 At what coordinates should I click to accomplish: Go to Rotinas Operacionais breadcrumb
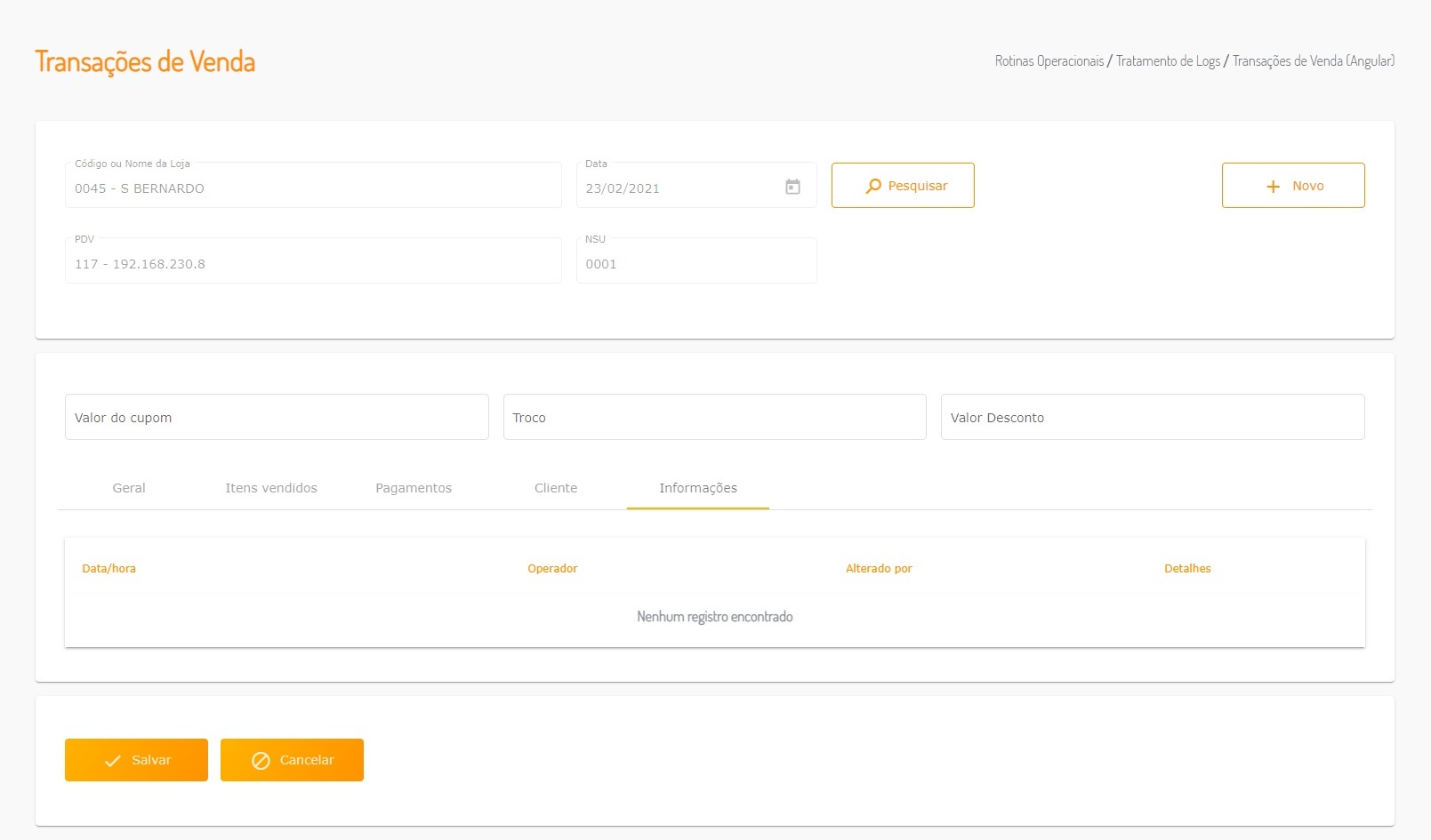pos(1049,61)
